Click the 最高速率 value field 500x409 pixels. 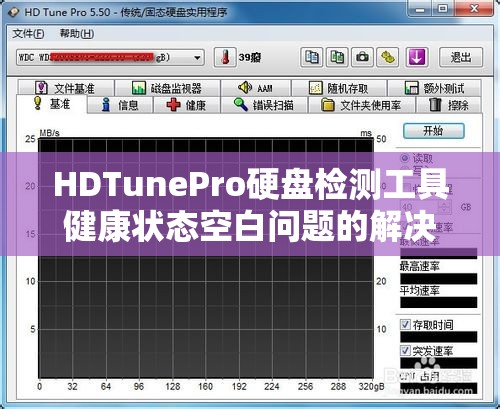click(439, 279)
